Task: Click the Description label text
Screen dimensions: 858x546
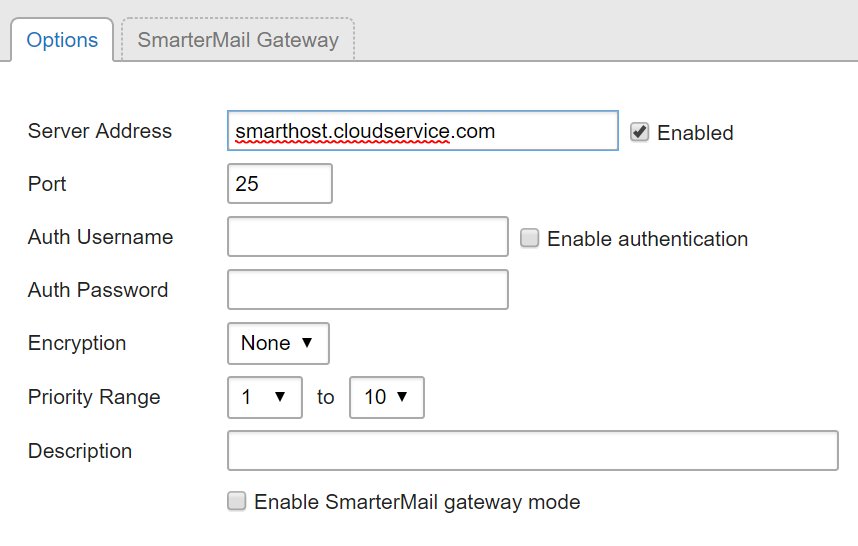Action: 80,451
